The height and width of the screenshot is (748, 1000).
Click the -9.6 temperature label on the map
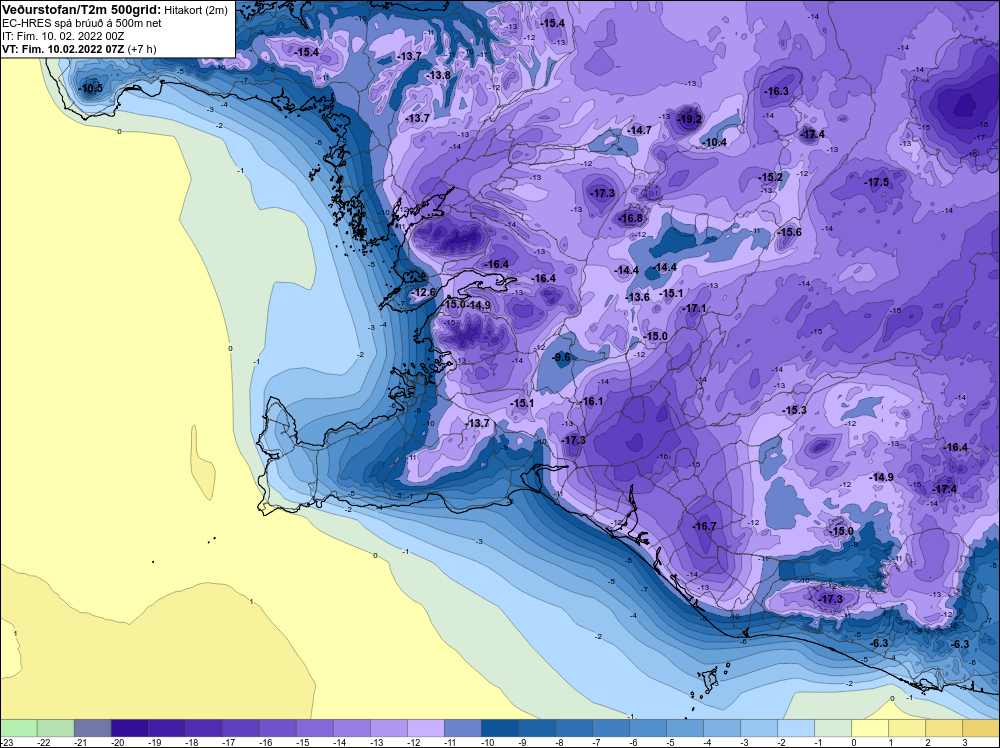tap(561, 357)
